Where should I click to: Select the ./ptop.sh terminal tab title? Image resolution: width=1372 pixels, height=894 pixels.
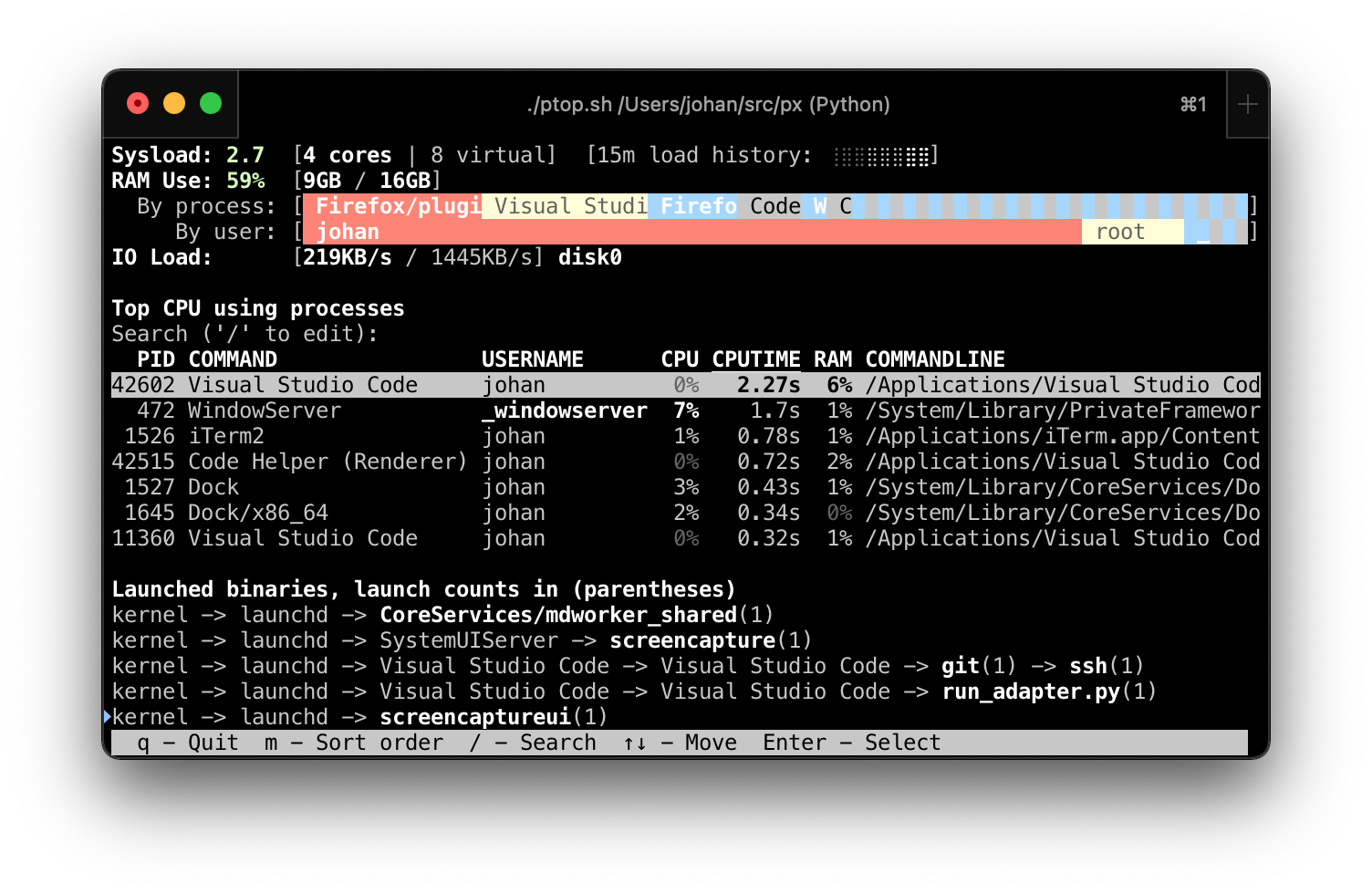(x=708, y=104)
